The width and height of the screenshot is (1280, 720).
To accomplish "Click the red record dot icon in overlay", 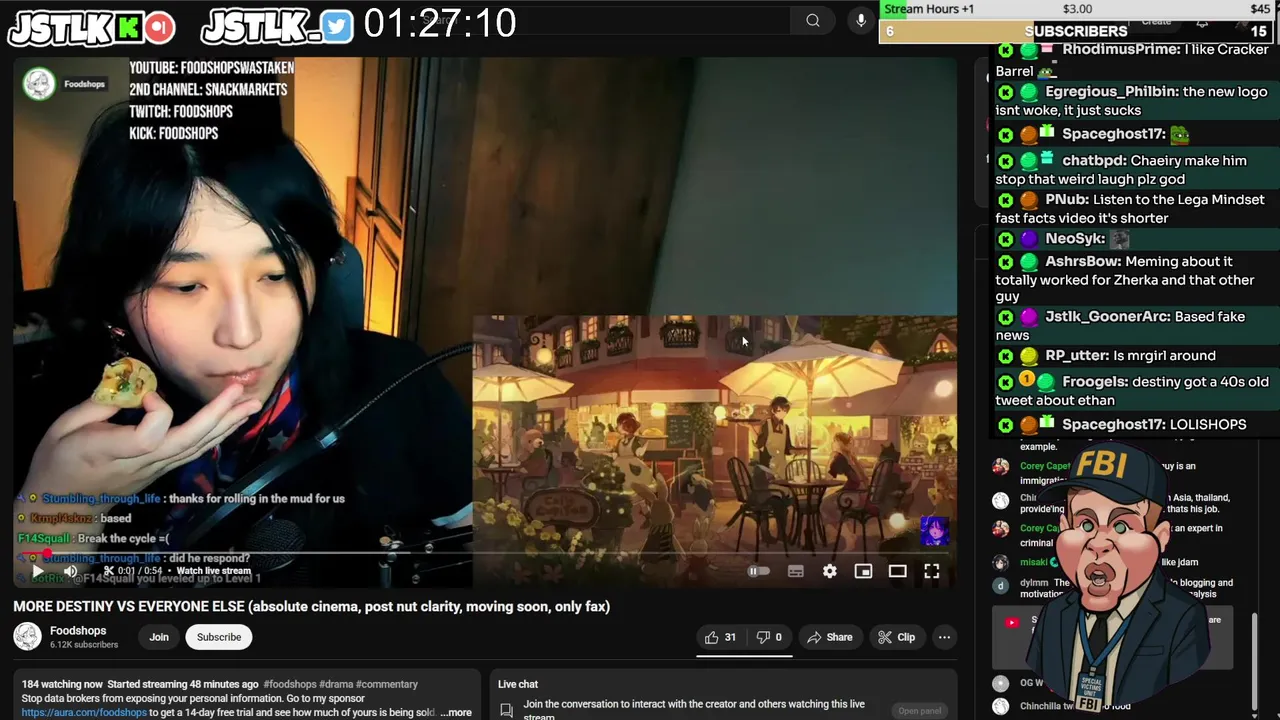I will (158, 28).
